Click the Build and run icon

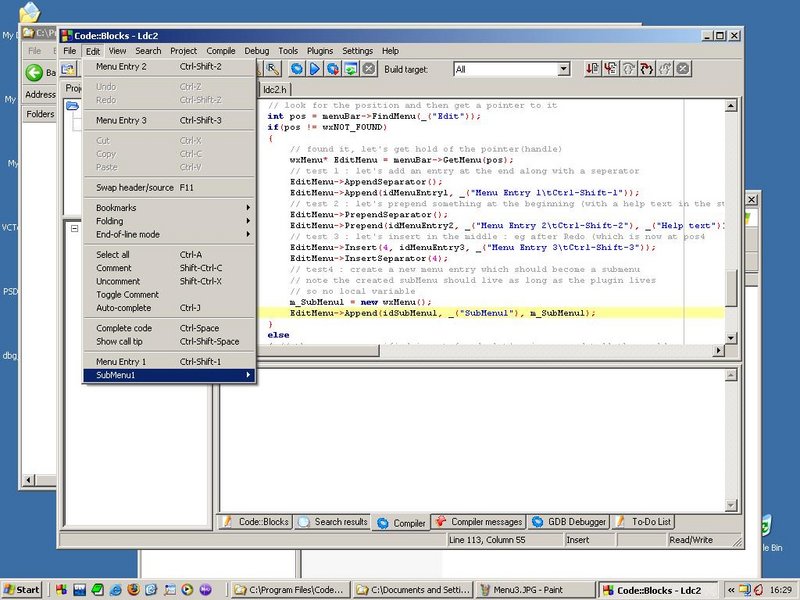[333, 69]
